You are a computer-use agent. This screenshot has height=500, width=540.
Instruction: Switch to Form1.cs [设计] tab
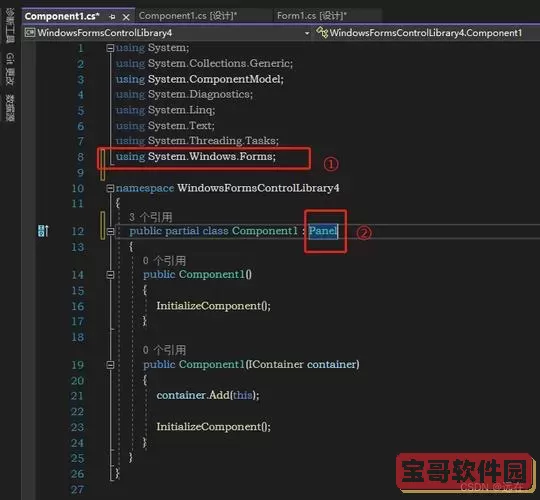click(x=312, y=16)
